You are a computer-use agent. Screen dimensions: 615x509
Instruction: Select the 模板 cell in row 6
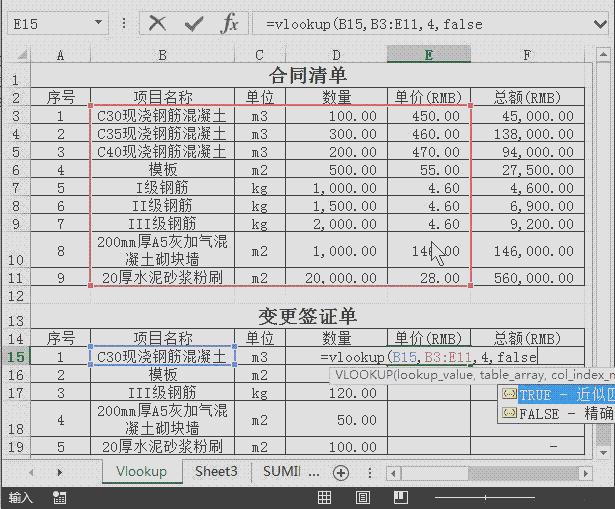[x=162, y=170]
